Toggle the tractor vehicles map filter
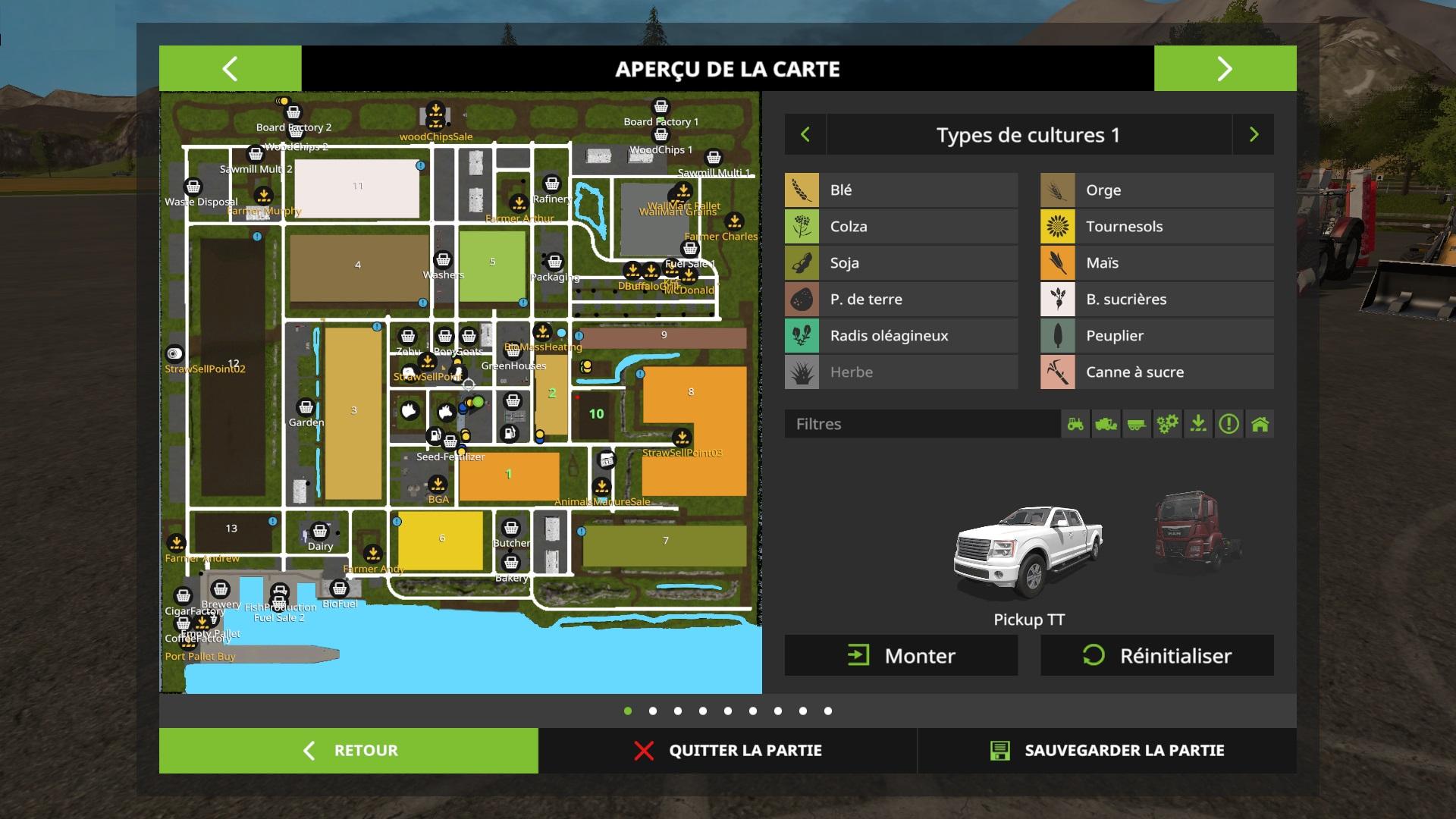 coord(1075,424)
